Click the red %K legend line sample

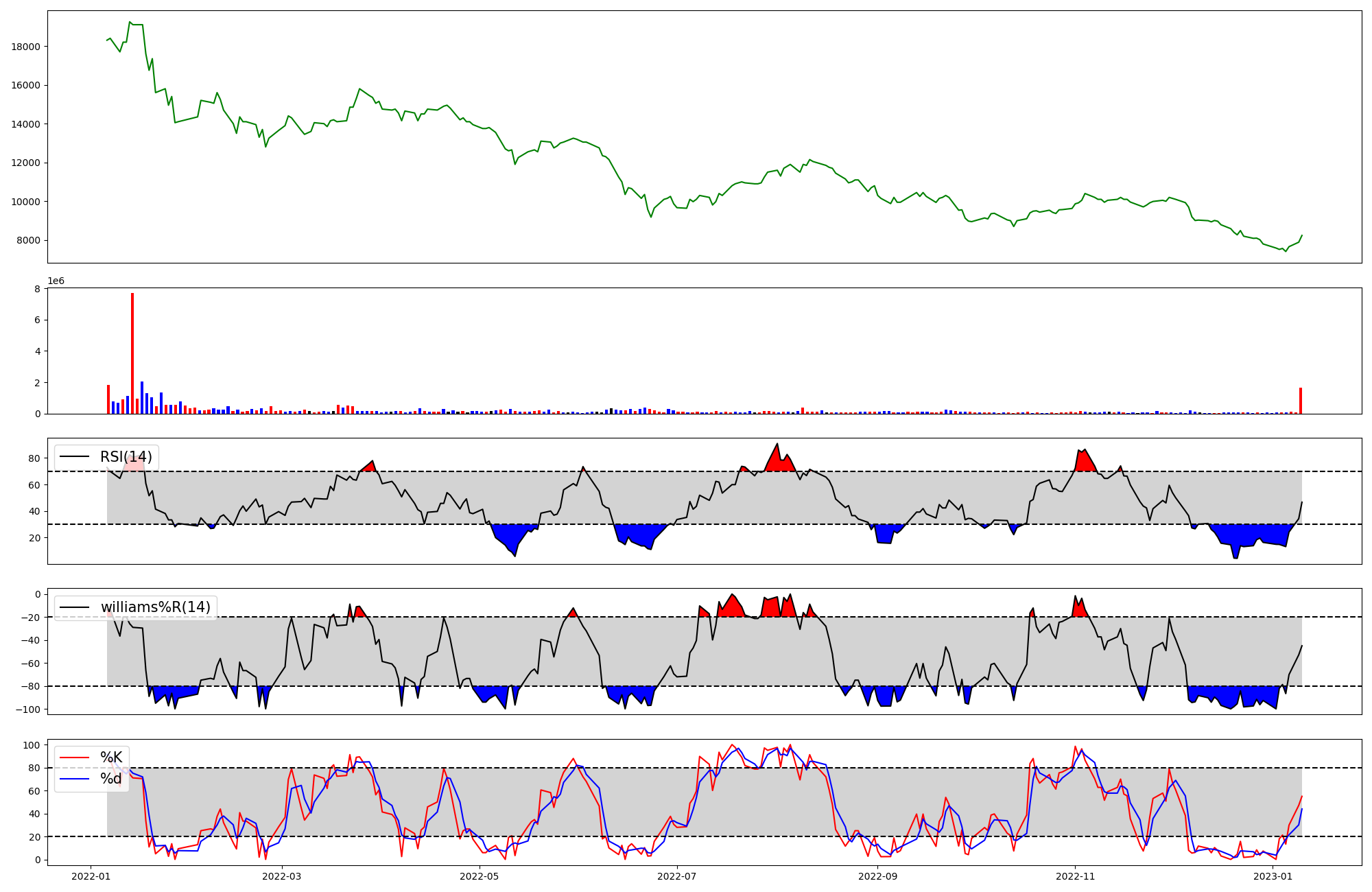point(75,758)
